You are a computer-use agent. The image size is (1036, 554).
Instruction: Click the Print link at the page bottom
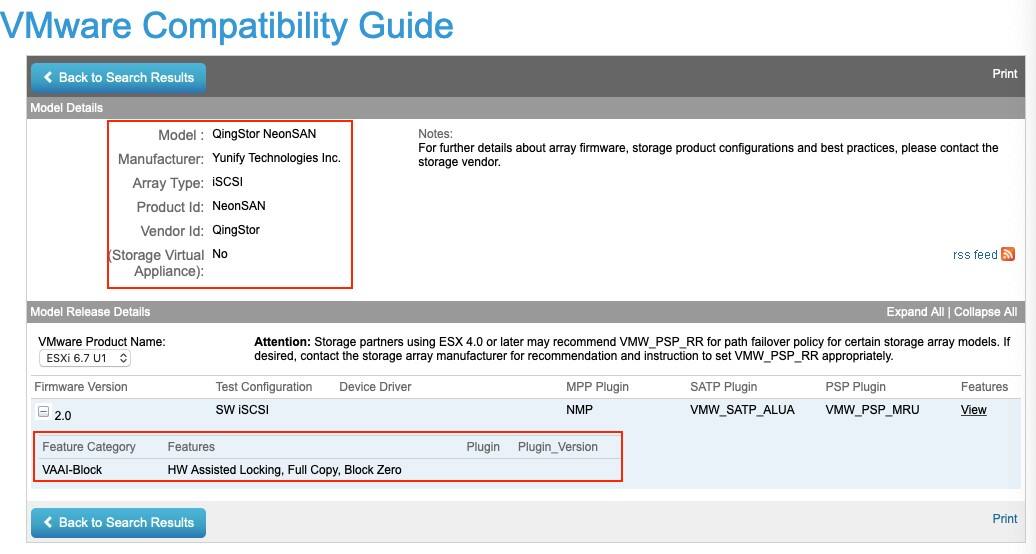pyautogui.click(x=1004, y=519)
